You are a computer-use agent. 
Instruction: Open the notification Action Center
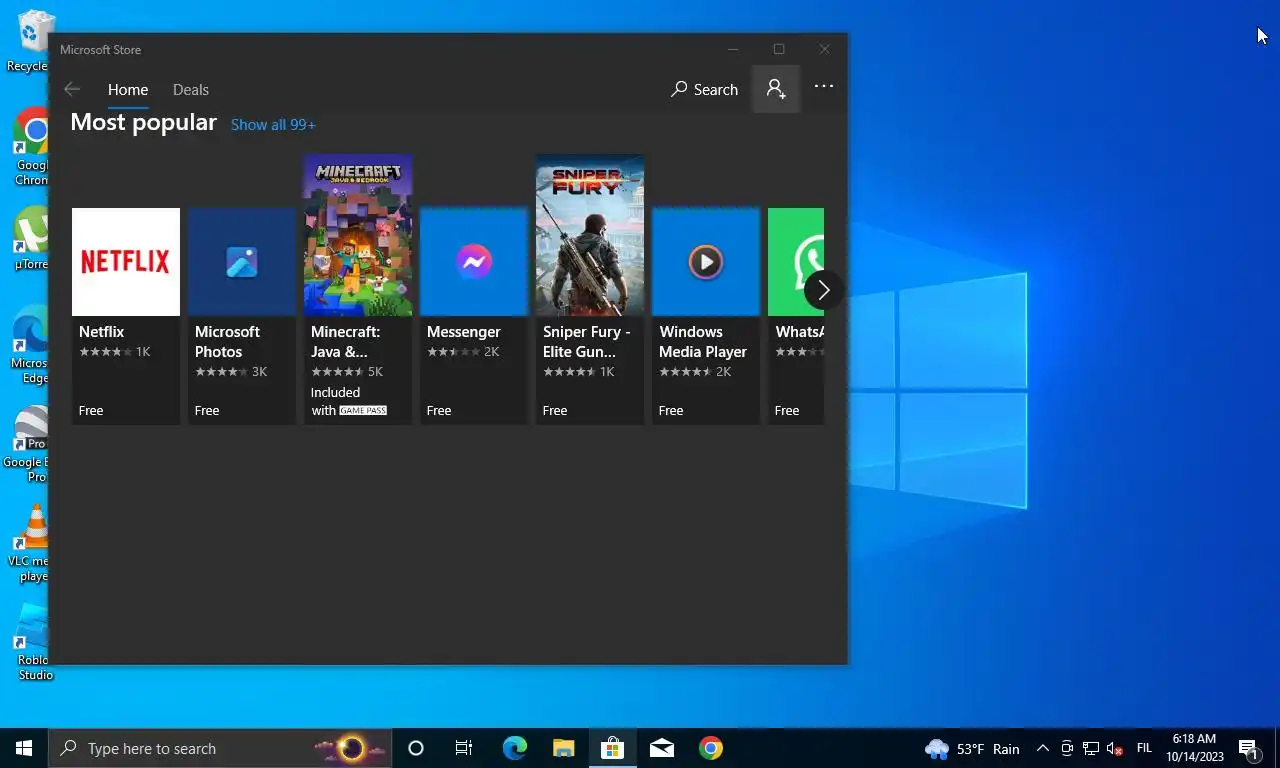(1249, 748)
